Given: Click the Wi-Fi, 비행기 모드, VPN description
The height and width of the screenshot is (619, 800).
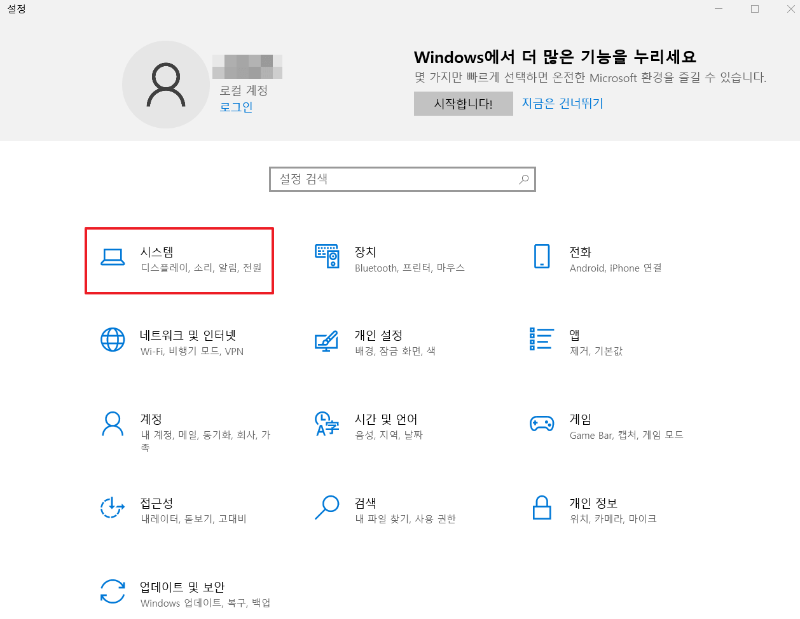Looking at the screenshot, I should (192, 351).
